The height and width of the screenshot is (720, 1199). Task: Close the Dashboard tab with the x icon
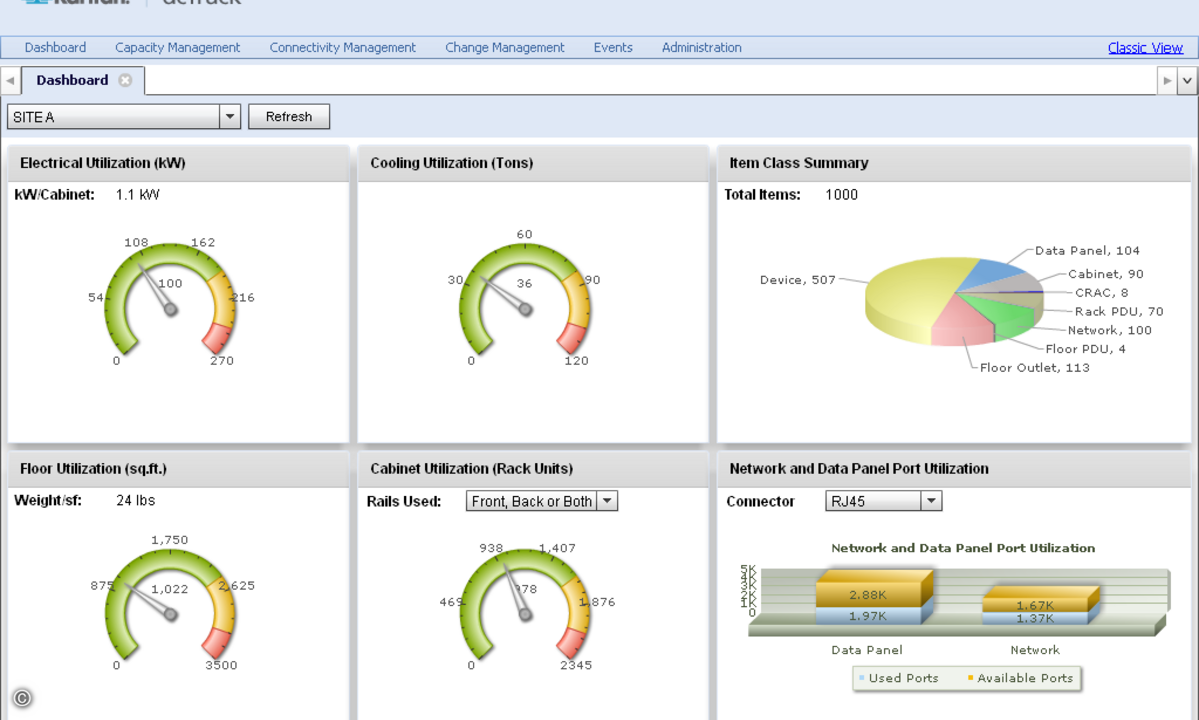point(125,80)
